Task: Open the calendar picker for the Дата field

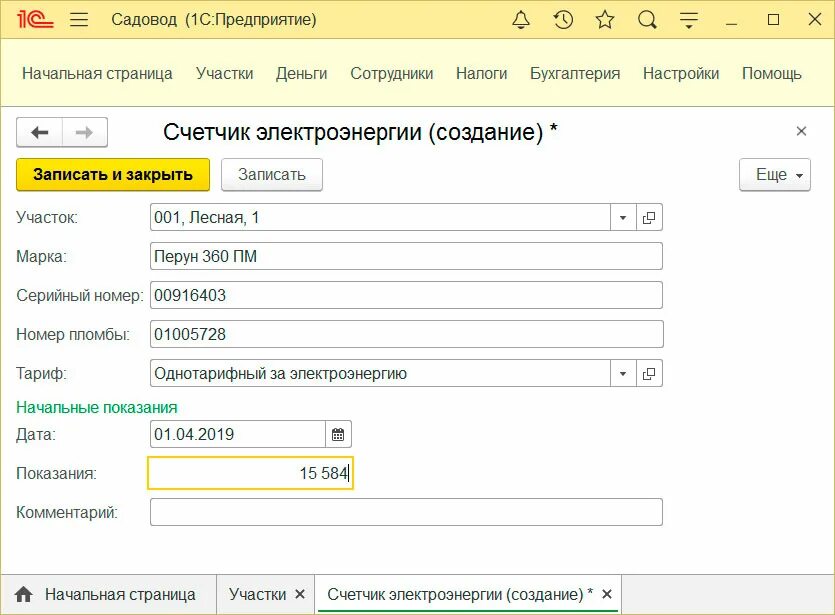Action: tap(338, 434)
